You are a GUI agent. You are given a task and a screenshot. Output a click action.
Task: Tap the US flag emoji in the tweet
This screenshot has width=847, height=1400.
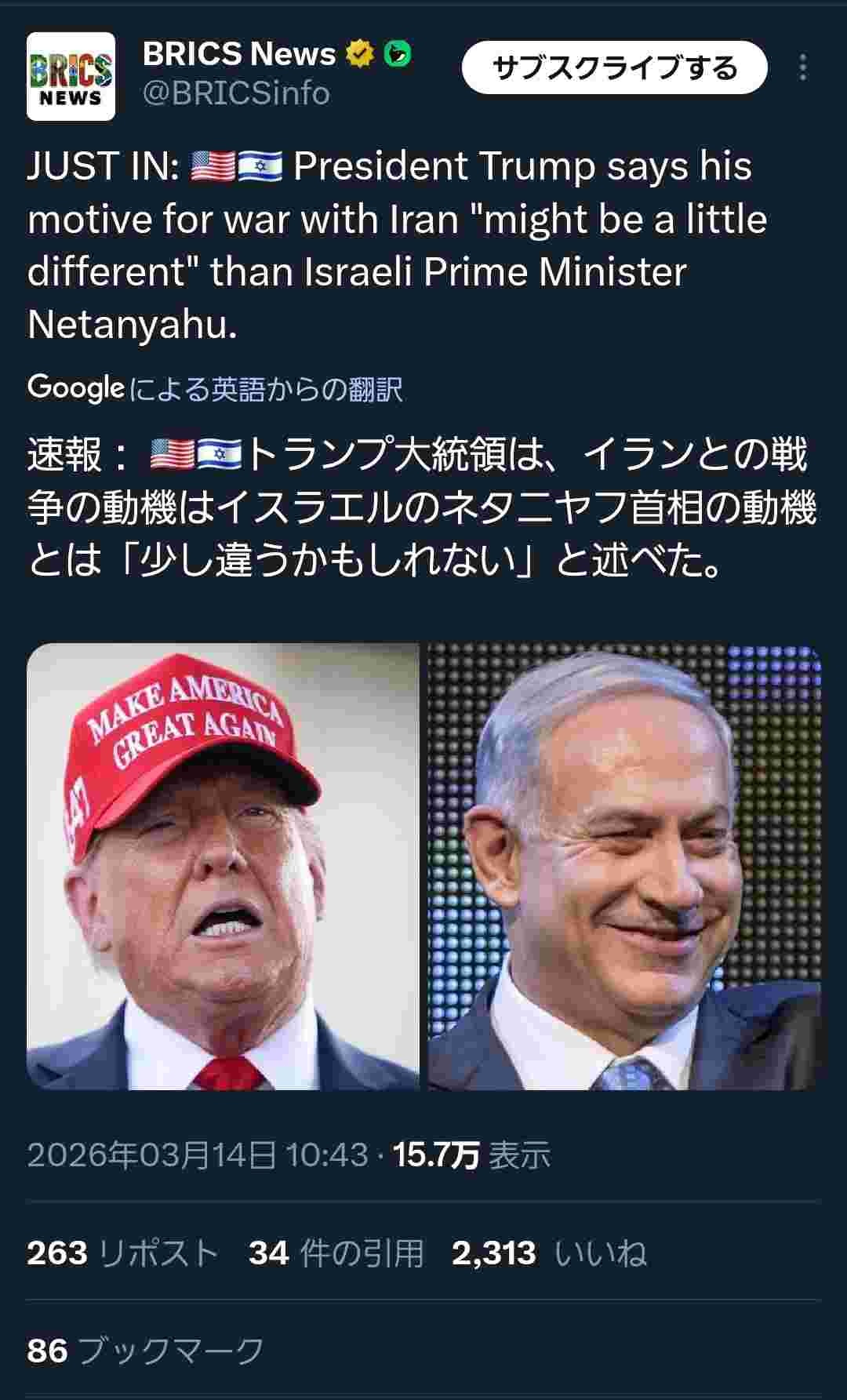(213, 167)
